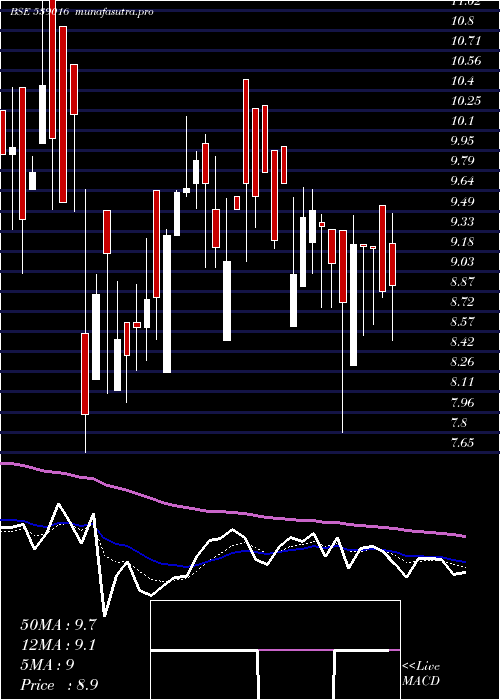Select the 9.33 price axis label
This screenshot has width=500, height=700.
pyautogui.click(x=463, y=222)
